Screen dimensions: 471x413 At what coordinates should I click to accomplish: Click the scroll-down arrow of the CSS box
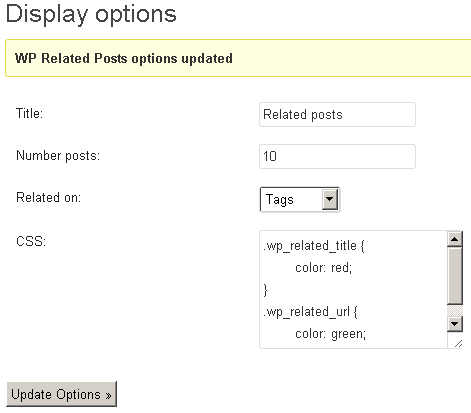(454, 324)
